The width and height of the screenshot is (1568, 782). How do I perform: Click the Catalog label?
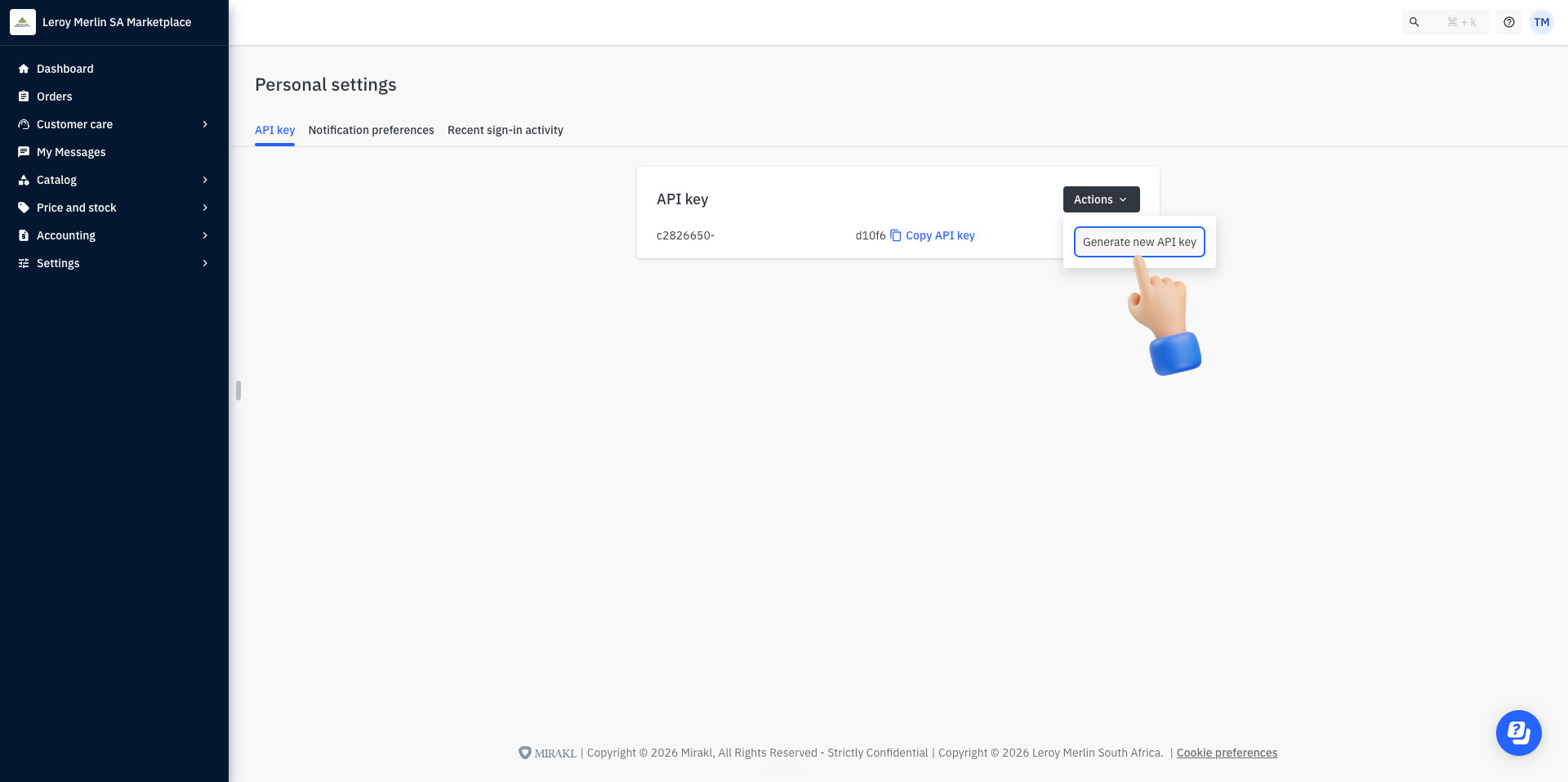tap(56, 180)
